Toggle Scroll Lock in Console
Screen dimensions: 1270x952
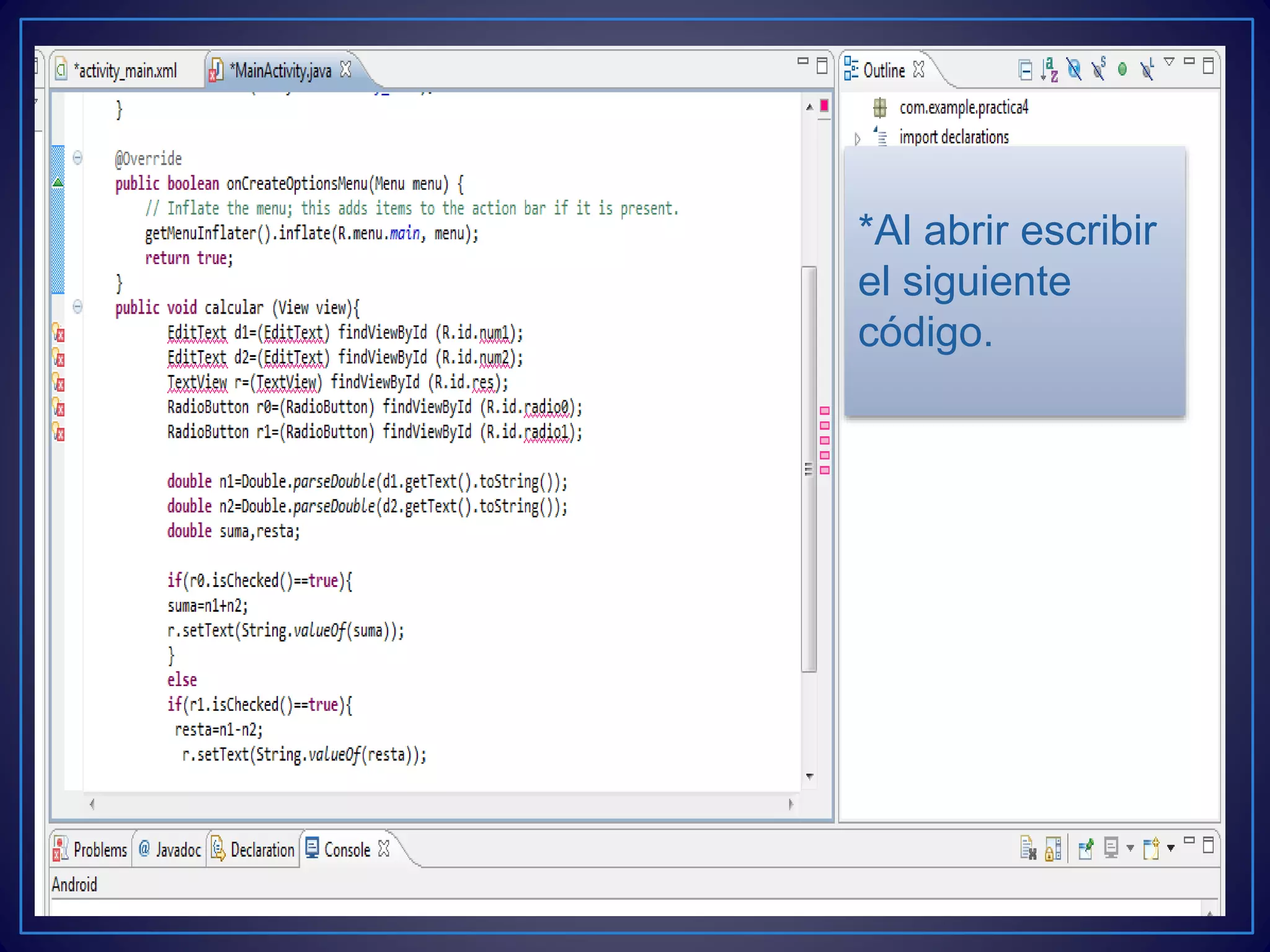coord(1052,848)
